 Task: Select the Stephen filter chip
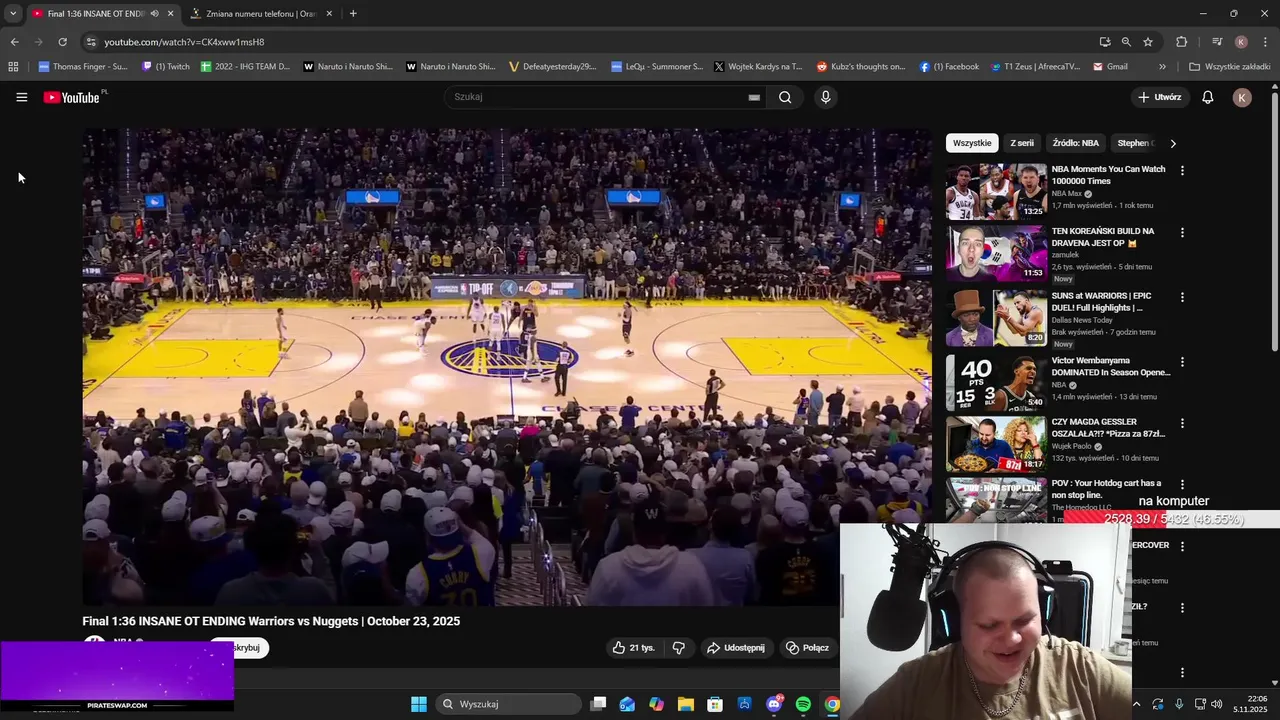pyautogui.click(x=1134, y=143)
